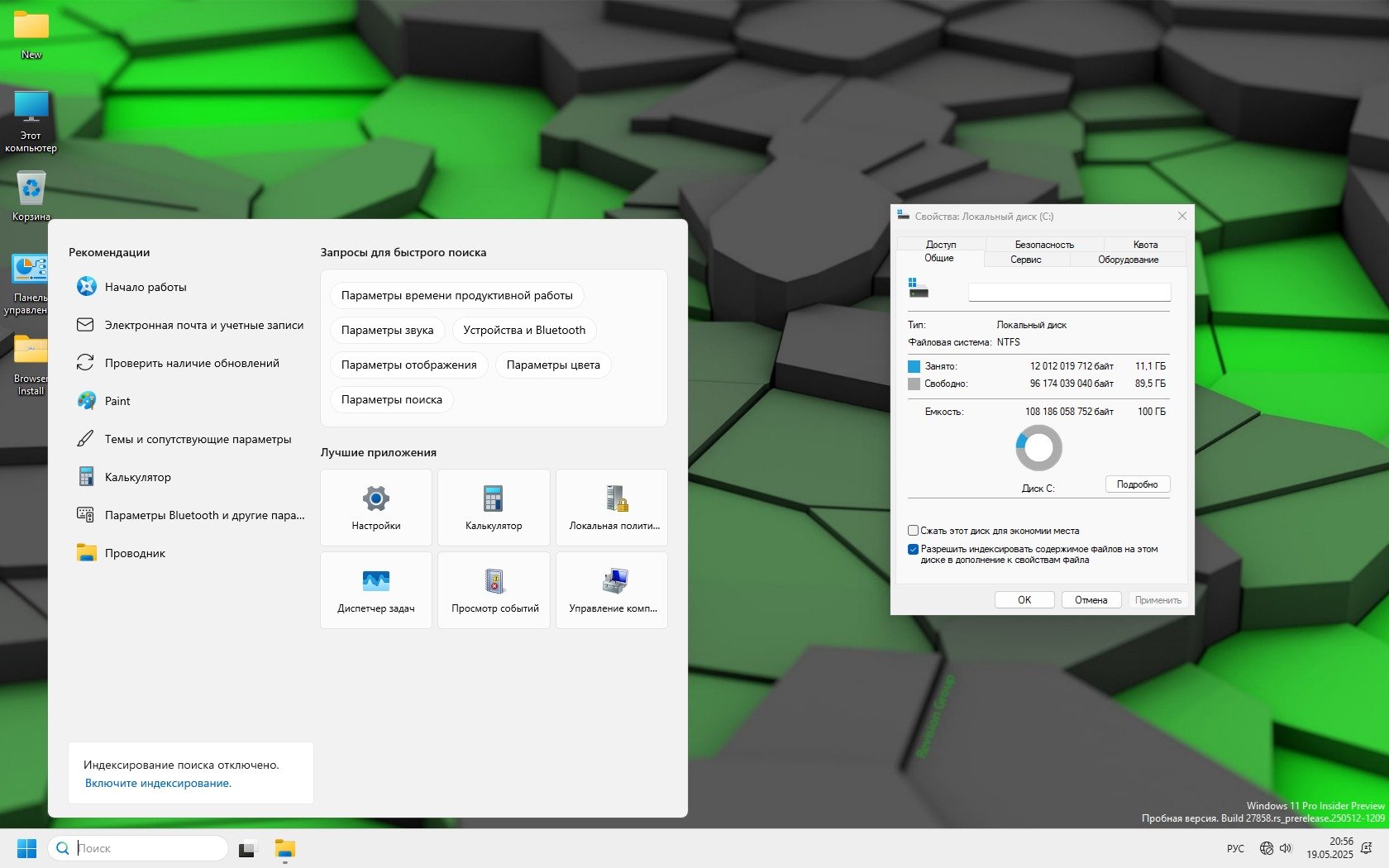
Task: Open Local Security Policy tile
Action: [613, 508]
